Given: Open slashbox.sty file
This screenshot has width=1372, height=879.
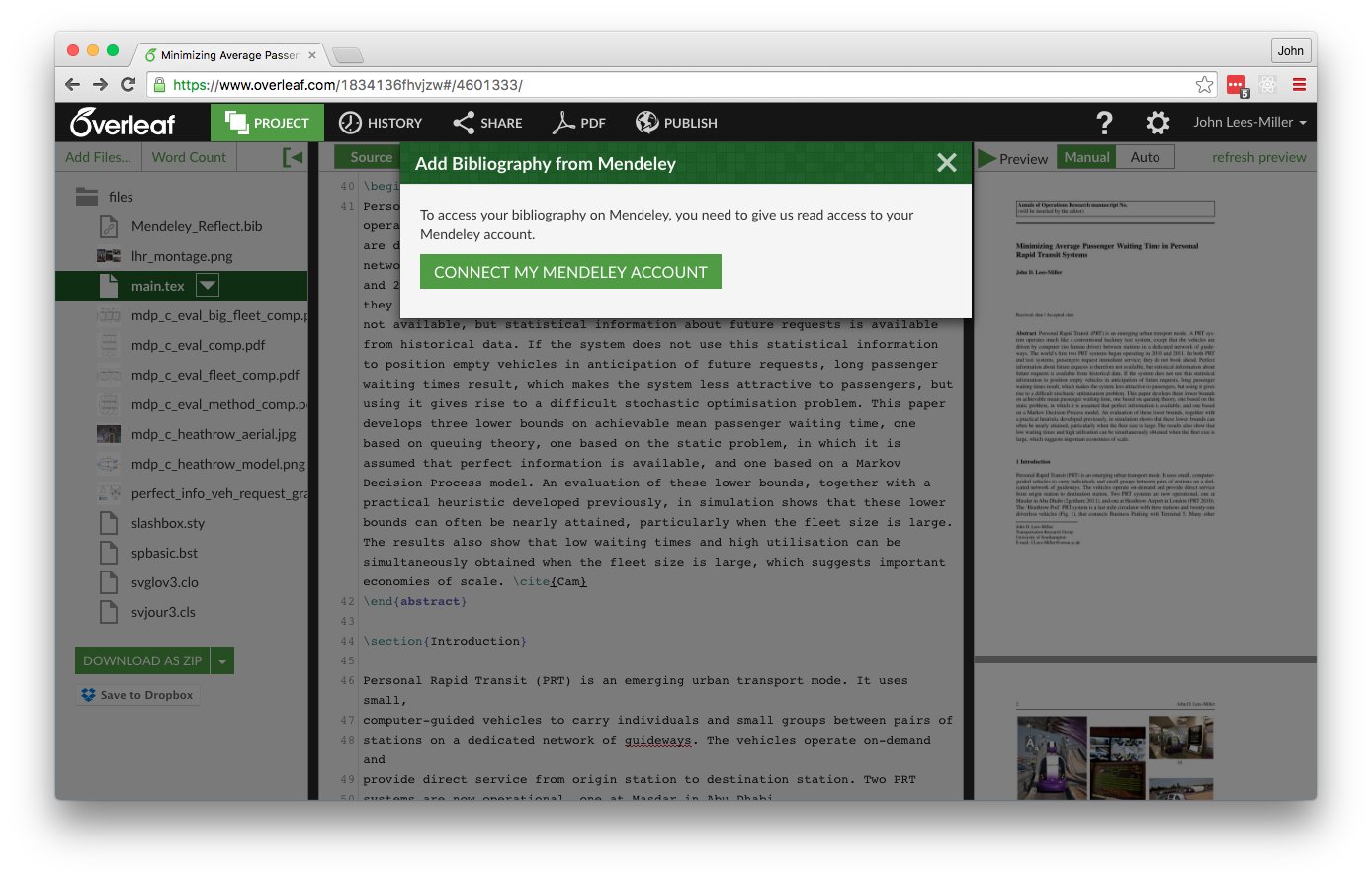Looking at the screenshot, I should coord(168,523).
